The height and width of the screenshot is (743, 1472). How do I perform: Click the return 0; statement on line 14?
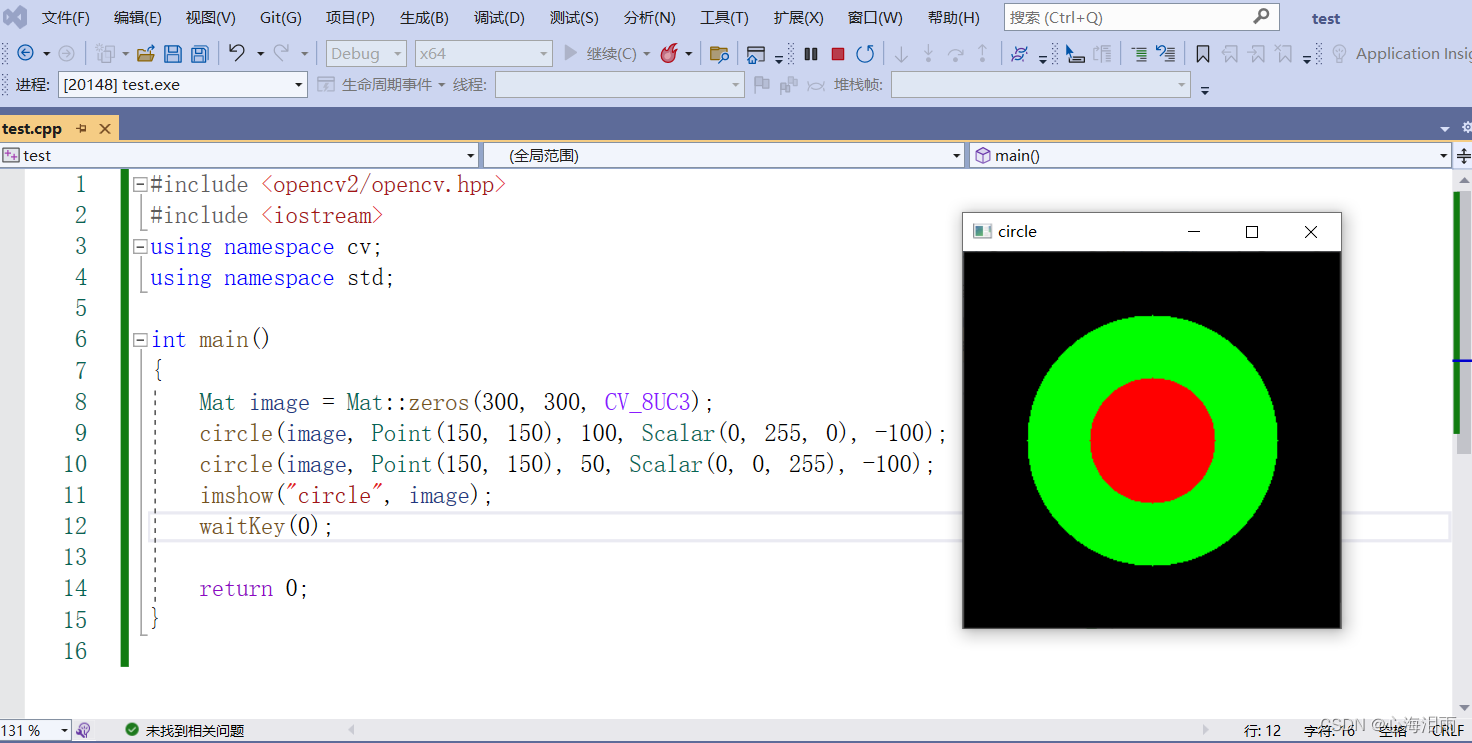pyautogui.click(x=253, y=588)
